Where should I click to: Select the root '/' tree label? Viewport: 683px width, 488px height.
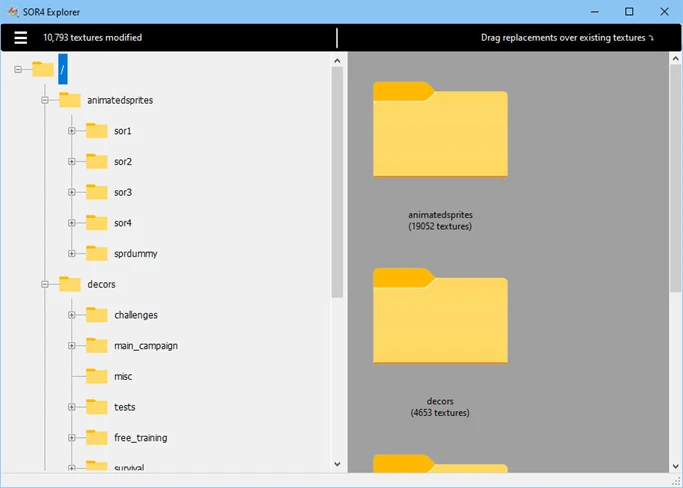point(63,69)
